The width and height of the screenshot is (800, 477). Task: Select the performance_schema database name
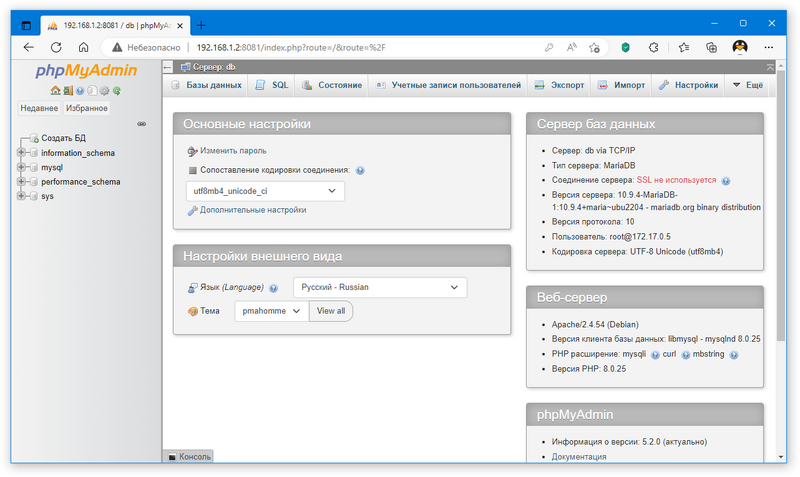[81, 182]
